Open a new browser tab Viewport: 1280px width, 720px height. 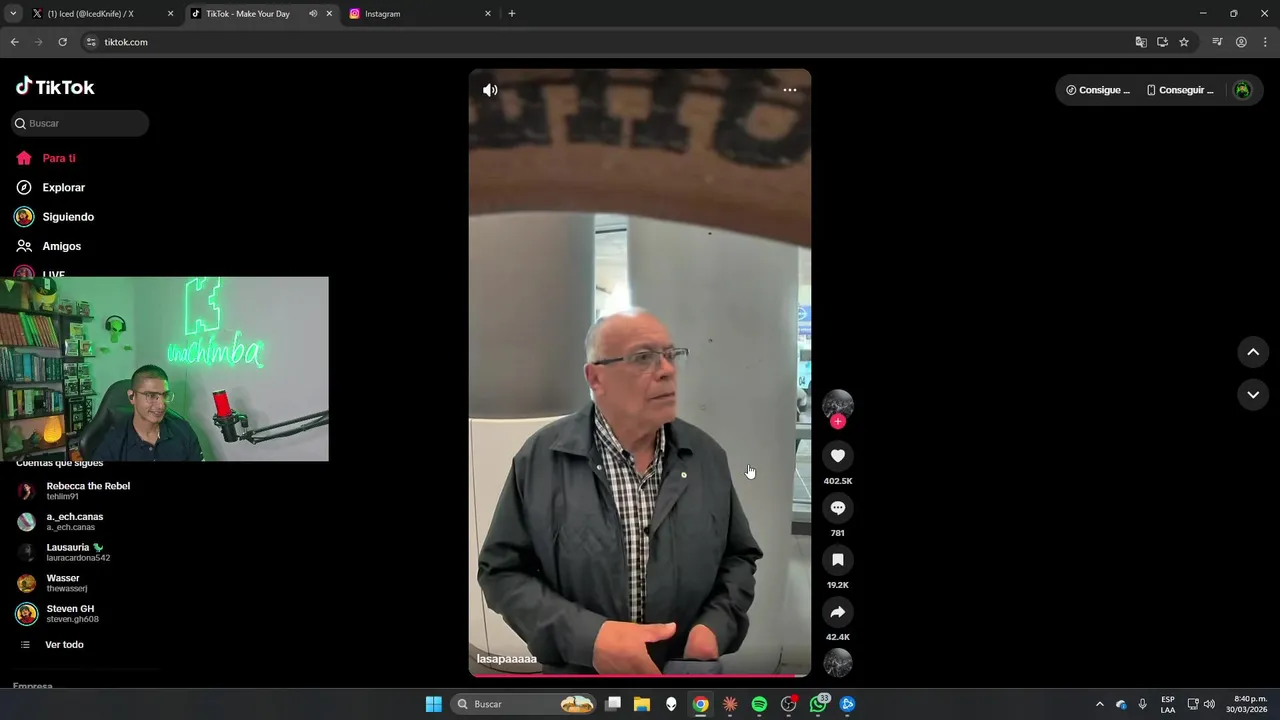click(512, 14)
